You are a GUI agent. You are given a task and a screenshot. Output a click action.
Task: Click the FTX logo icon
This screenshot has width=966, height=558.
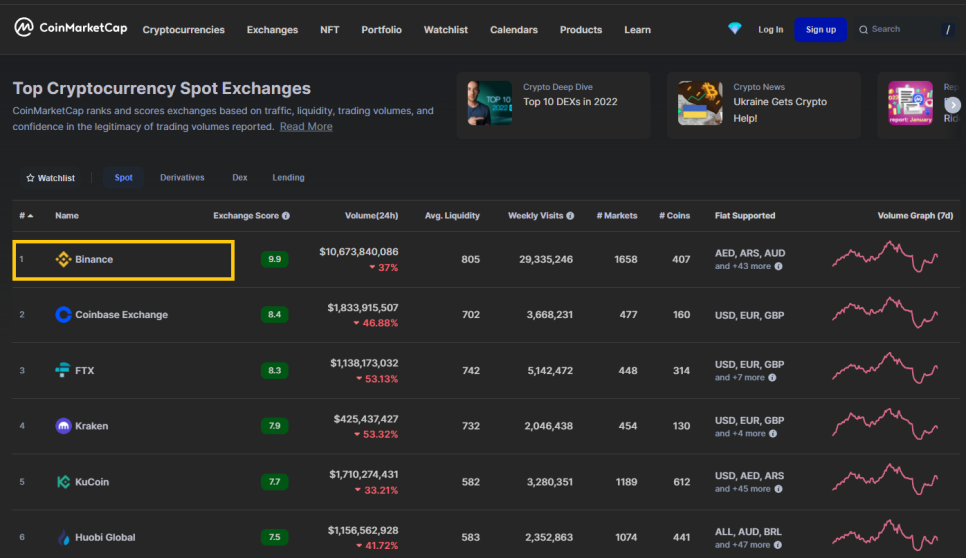(63, 370)
